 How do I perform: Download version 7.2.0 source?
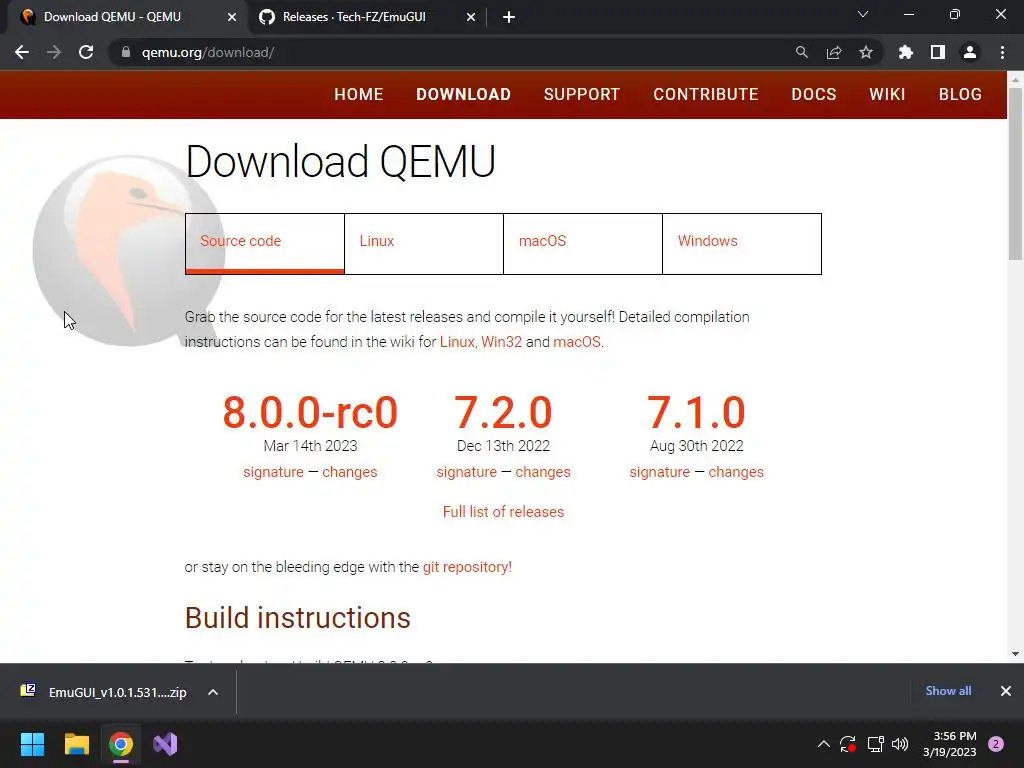pos(504,413)
